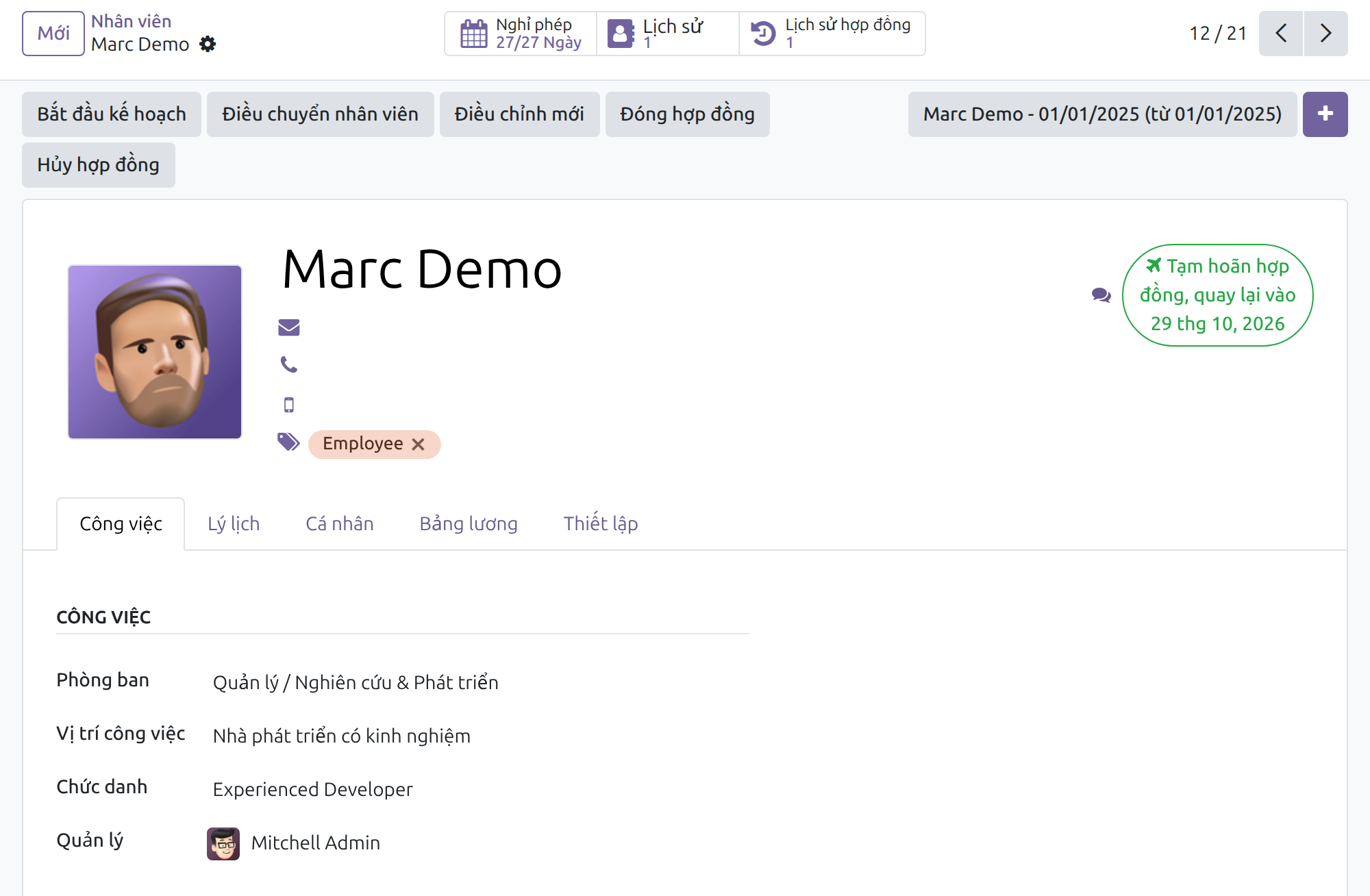1370x896 pixels.
Task: Go to previous employee record arrow
Action: pos(1281,34)
